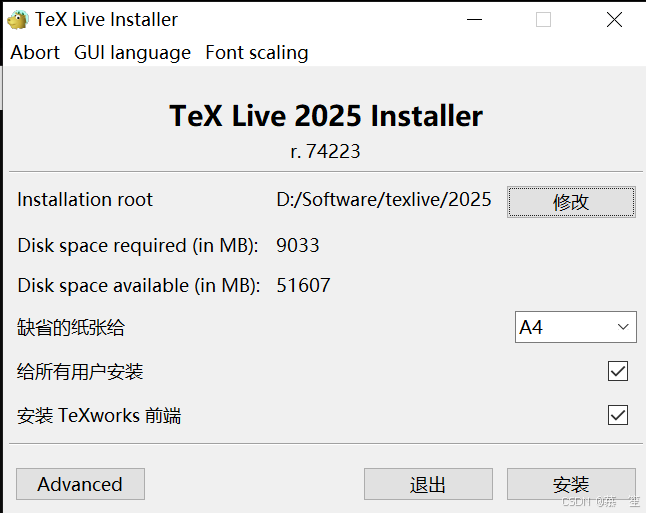Viewport: 646px width, 513px height.
Task: Click the TeX Live 2025 Installer heading
Action: [326, 116]
